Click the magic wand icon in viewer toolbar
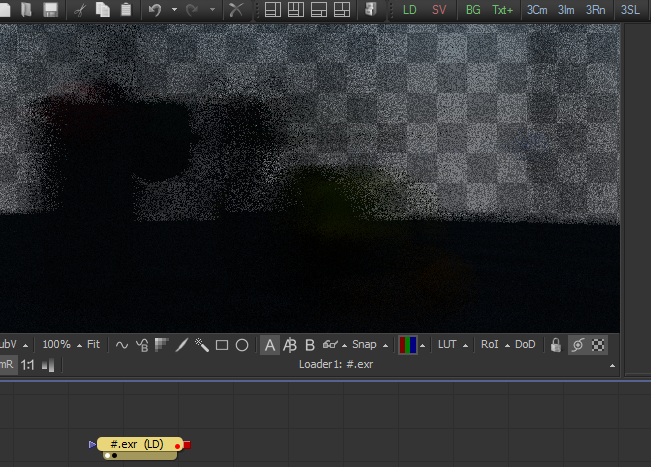651x467 pixels. [x=201, y=345]
